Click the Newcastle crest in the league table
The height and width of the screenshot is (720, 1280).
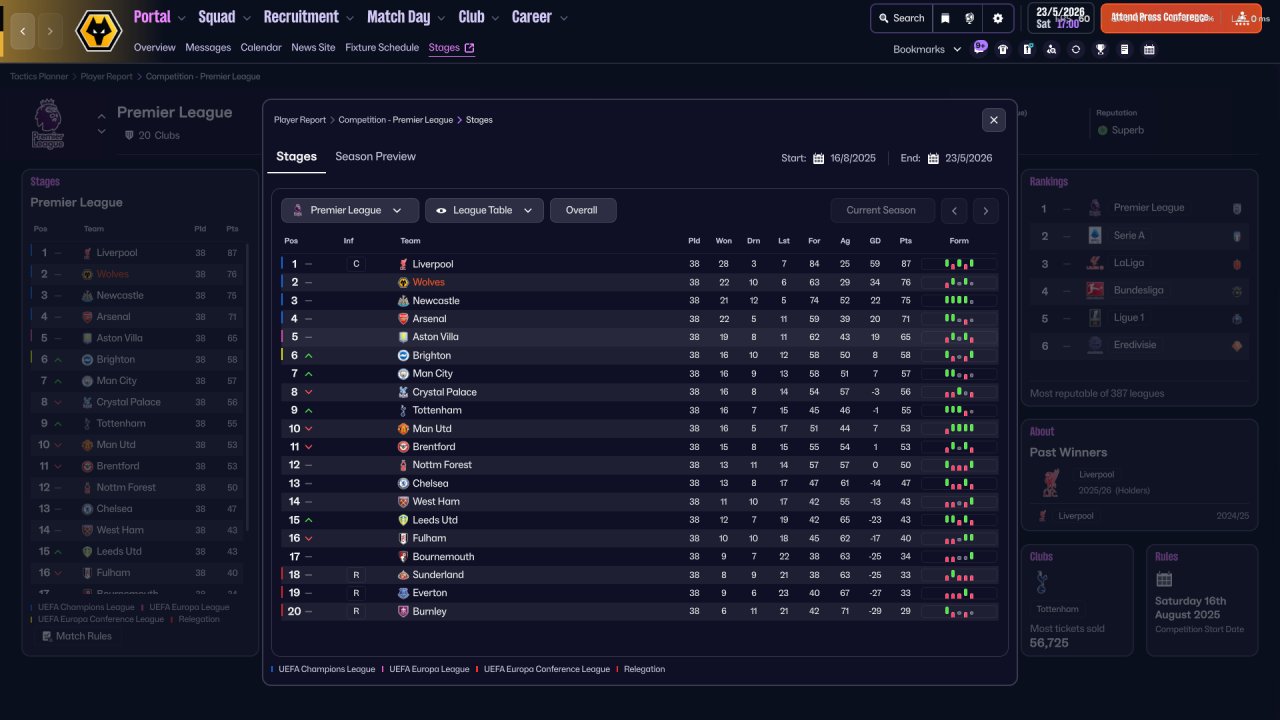pyautogui.click(x=403, y=301)
